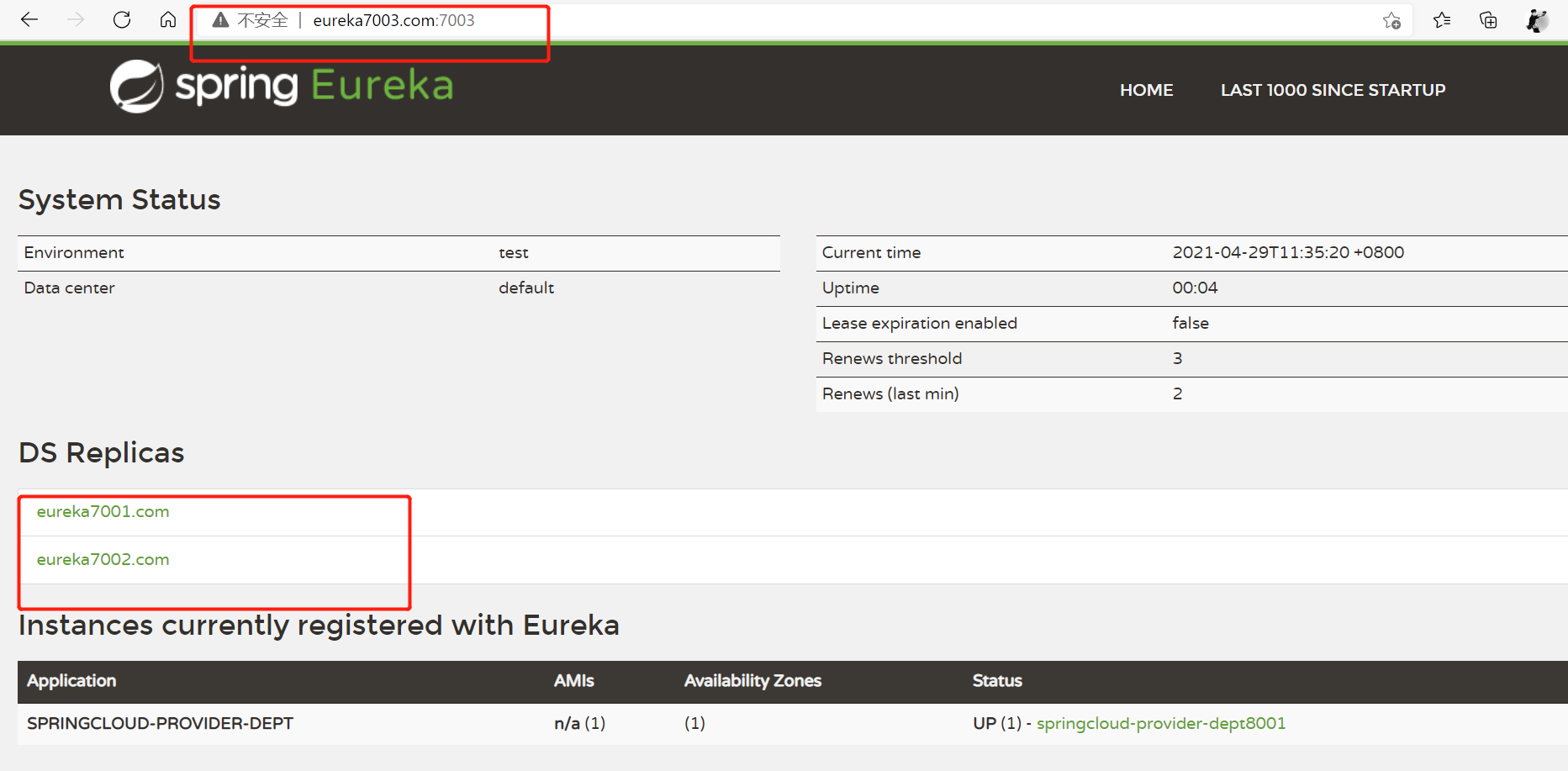Click the Current time value 2021-04-29T11:35:20
The width and height of the screenshot is (1568, 771).
(1288, 252)
